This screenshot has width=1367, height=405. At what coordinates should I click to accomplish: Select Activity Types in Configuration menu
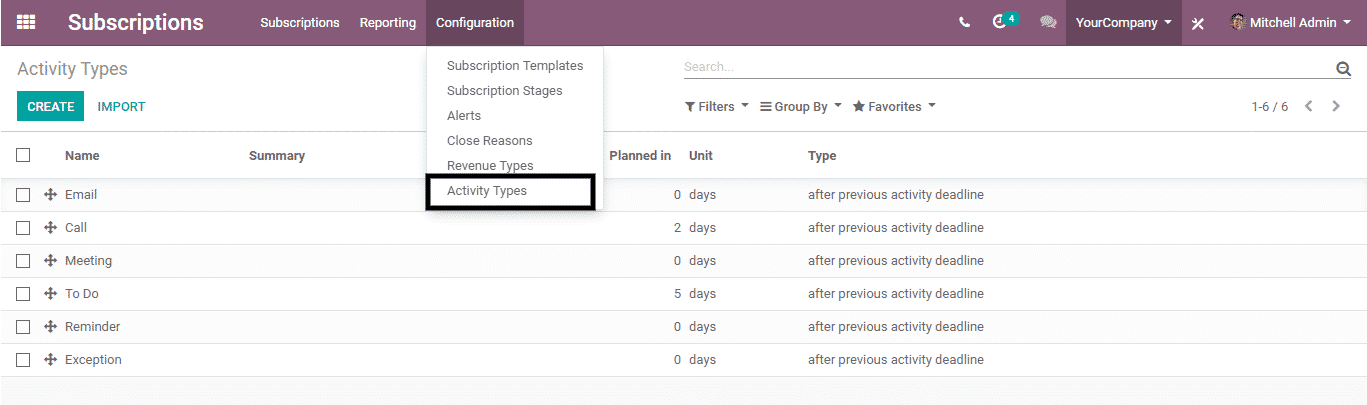[487, 191]
